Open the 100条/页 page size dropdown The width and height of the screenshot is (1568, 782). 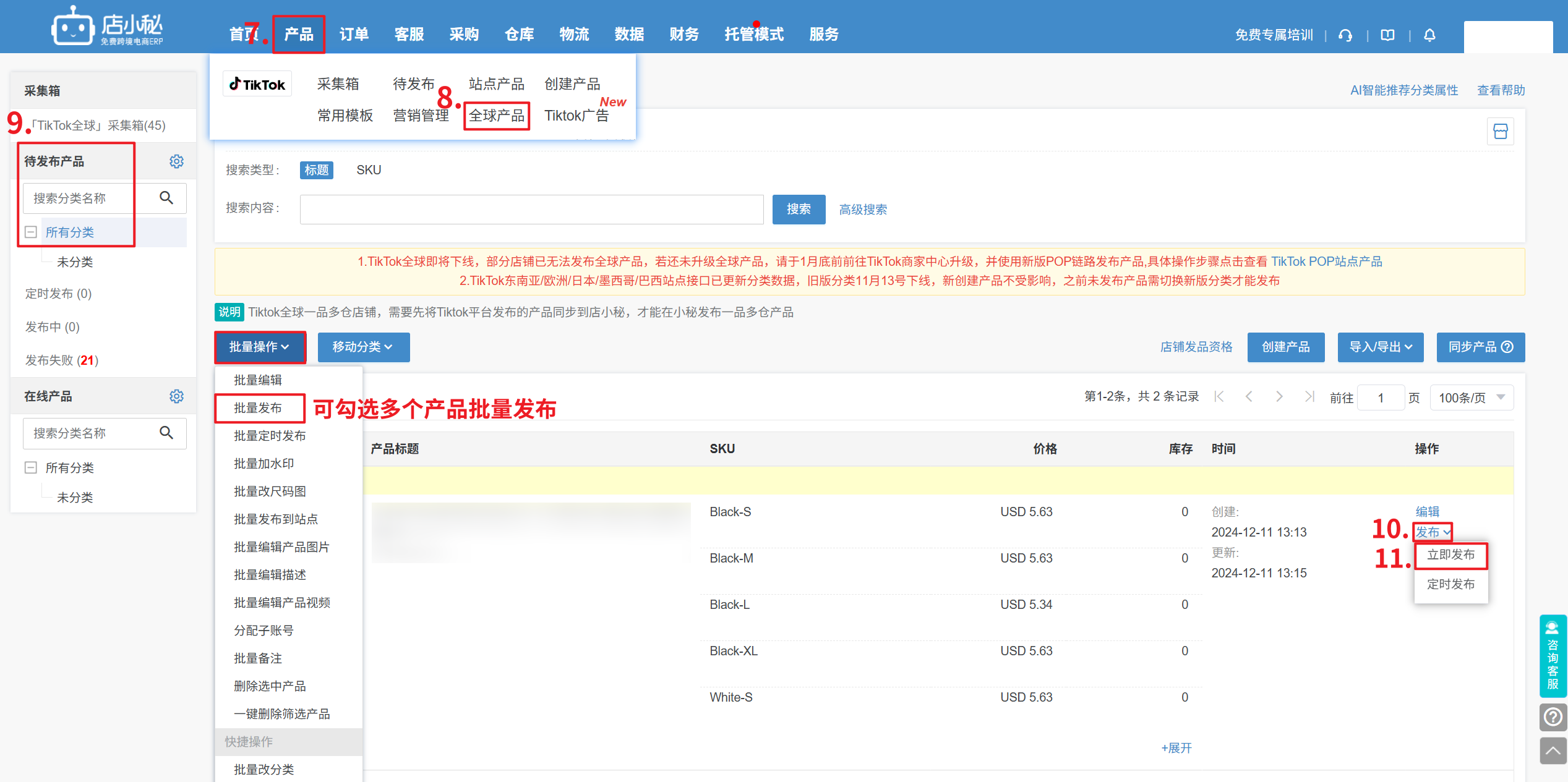pos(1471,397)
